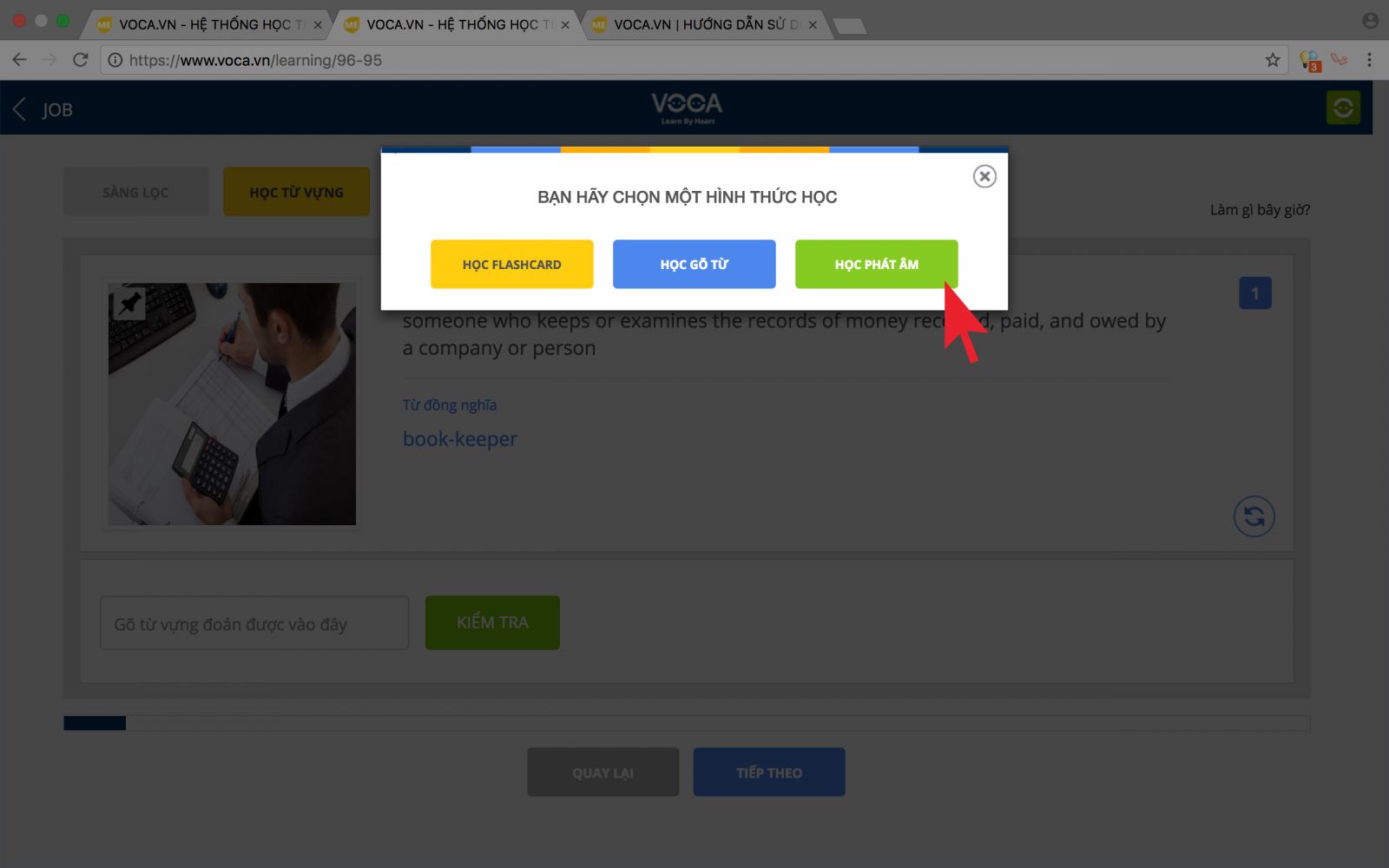Open a new browser tab
This screenshot has height=868, width=1389.
point(849,26)
